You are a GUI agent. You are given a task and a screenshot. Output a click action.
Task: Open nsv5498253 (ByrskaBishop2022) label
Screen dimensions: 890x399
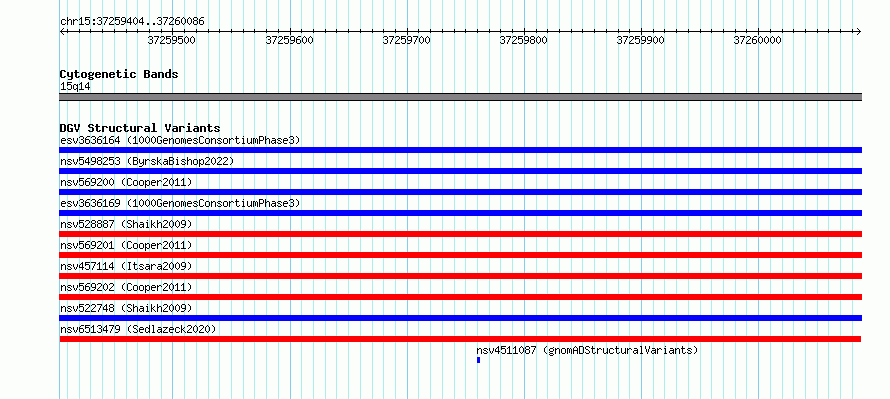click(x=147, y=161)
